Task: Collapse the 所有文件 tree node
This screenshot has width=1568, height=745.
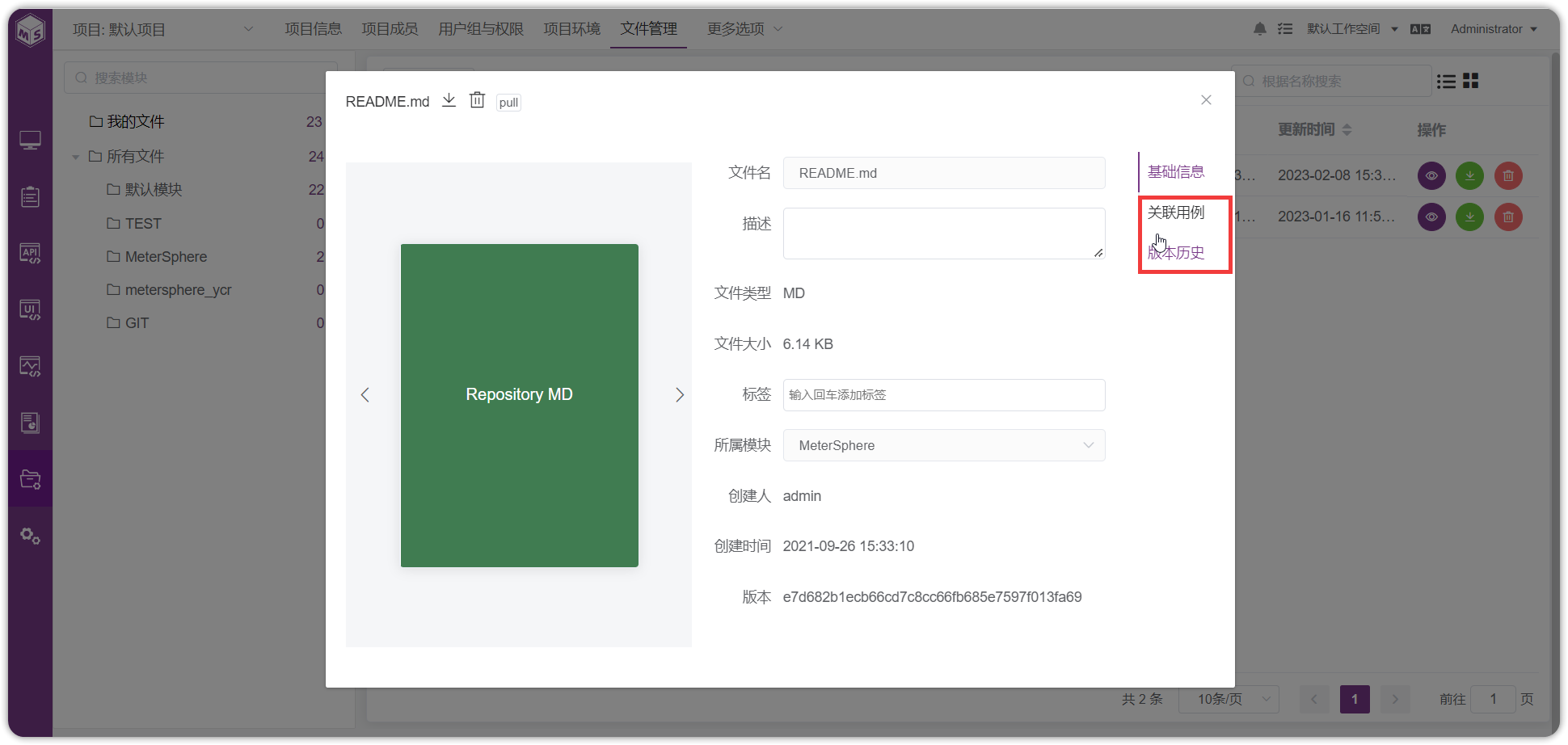Action: point(75,157)
